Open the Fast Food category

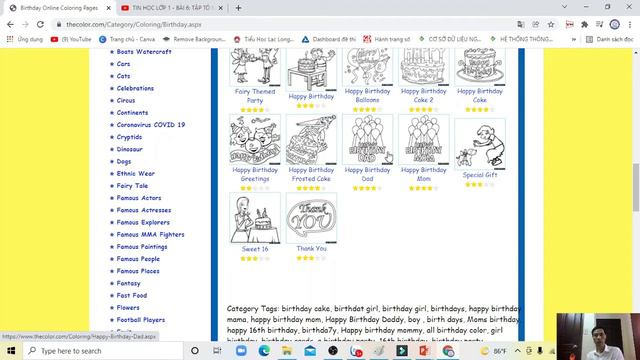pos(132,296)
